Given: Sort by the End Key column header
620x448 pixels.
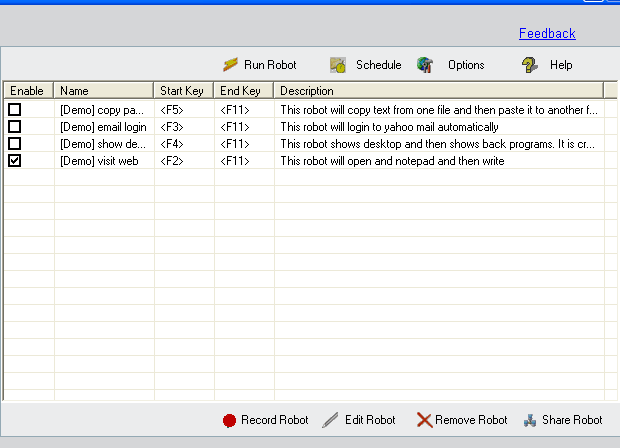Looking at the screenshot, I should (x=244, y=91).
